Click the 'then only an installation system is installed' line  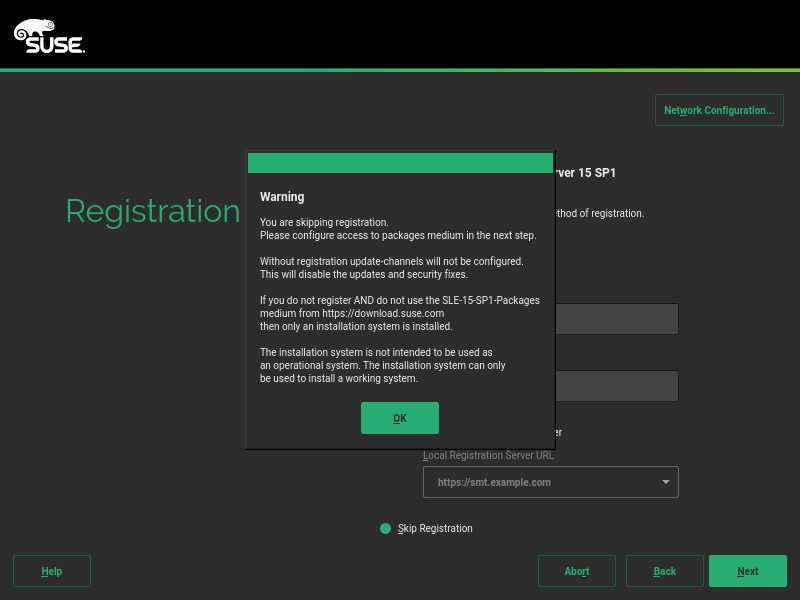click(356, 327)
